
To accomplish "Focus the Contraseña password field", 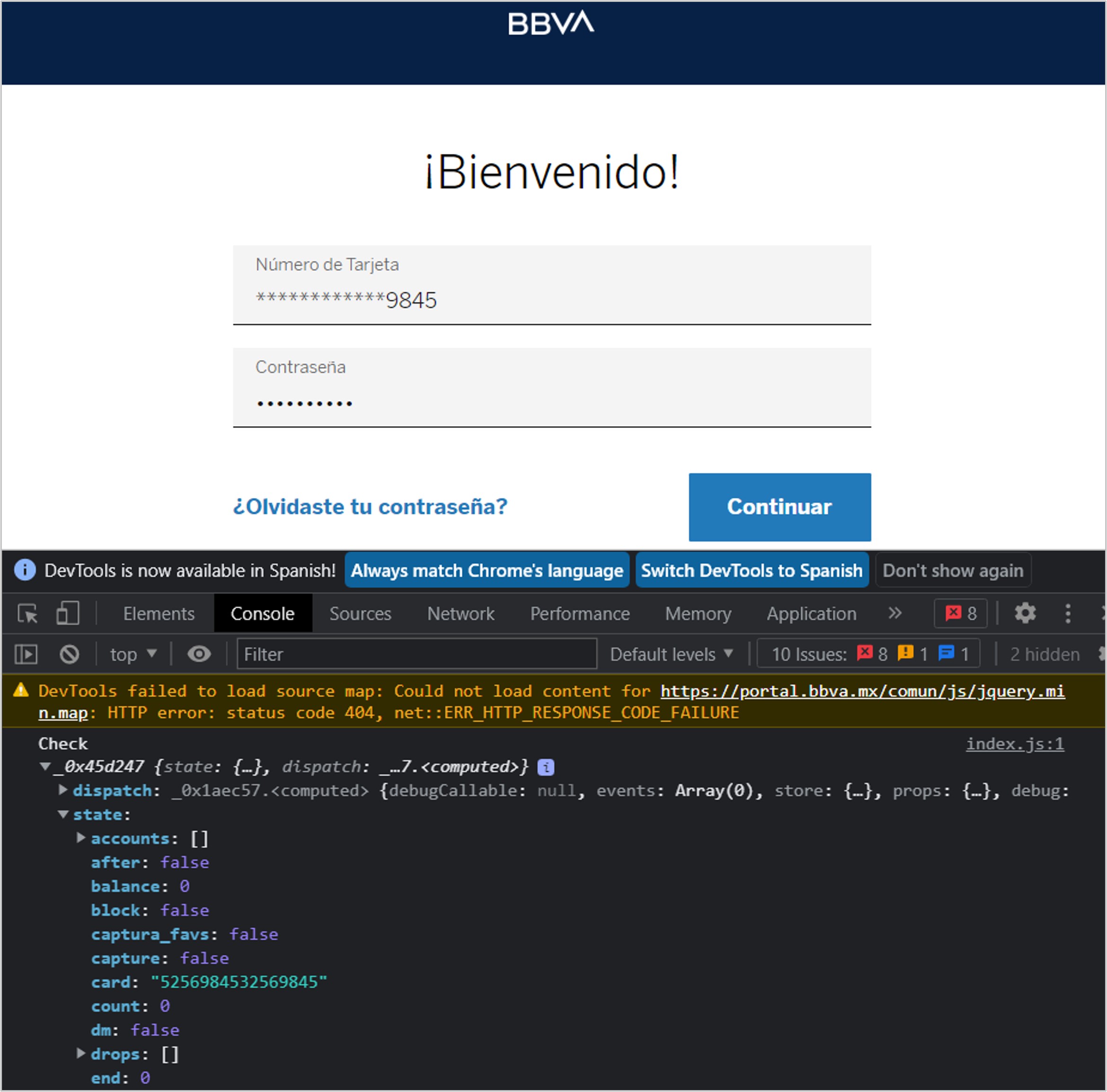I will pyautogui.click(x=552, y=387).
